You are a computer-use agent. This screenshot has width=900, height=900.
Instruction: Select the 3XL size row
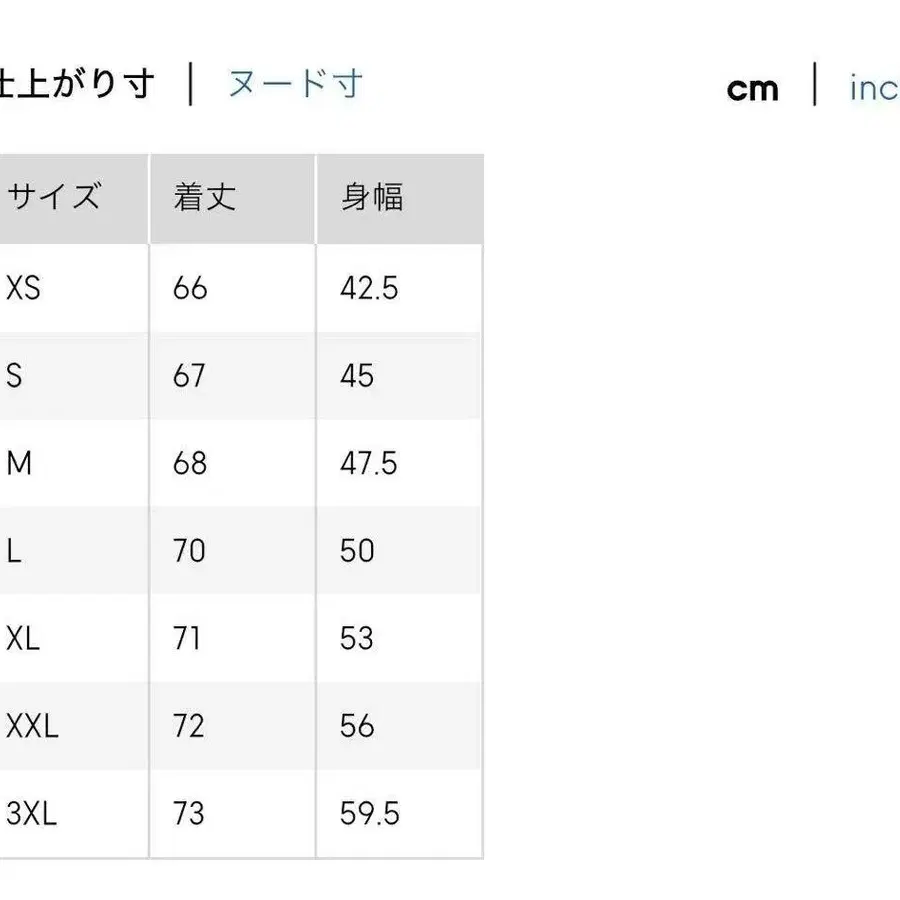click(30, 814)
